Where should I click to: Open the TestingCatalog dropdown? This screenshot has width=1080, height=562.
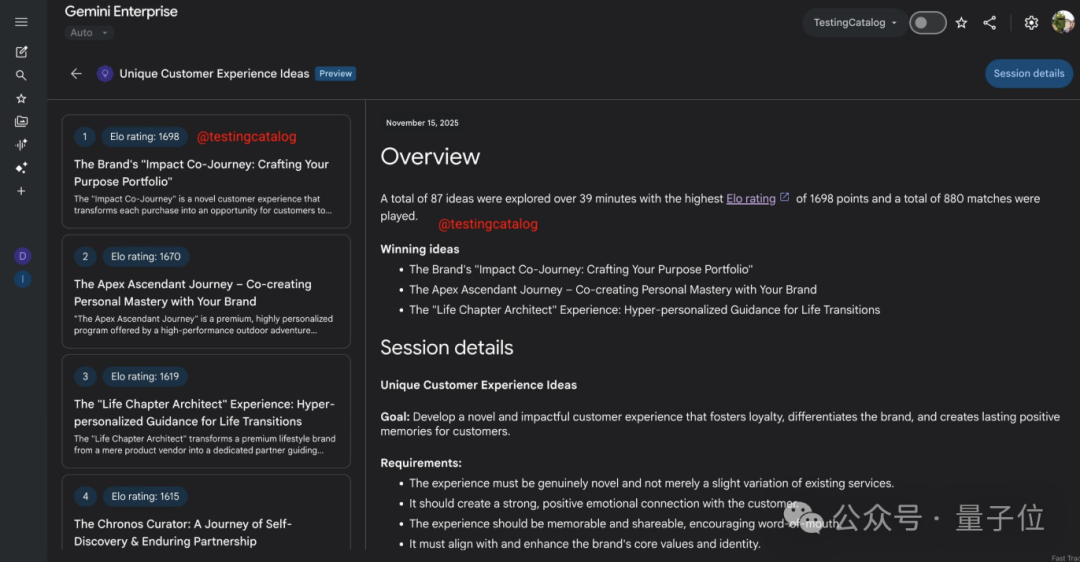point(855,23)
